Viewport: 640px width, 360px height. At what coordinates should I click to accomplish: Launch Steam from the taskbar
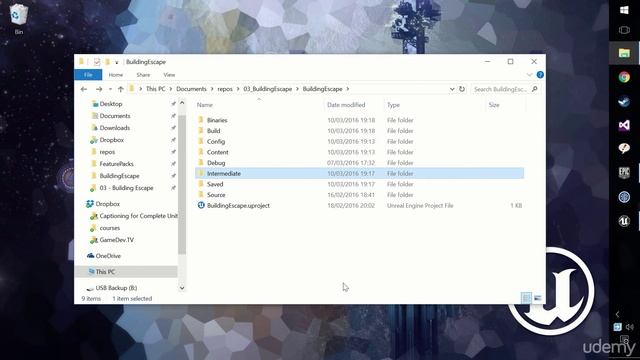[x=624, y=101]
